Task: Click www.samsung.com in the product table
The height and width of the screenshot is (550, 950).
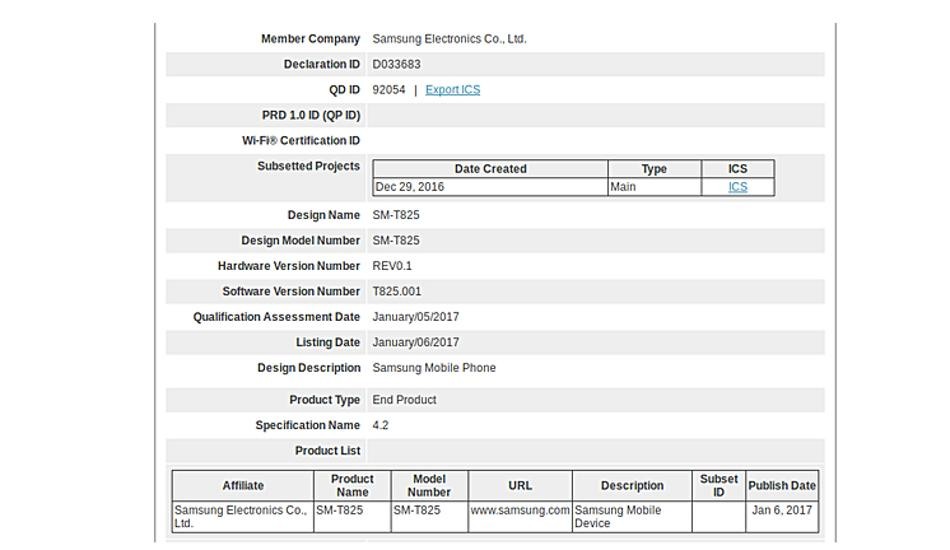Action: click(519, 510)
